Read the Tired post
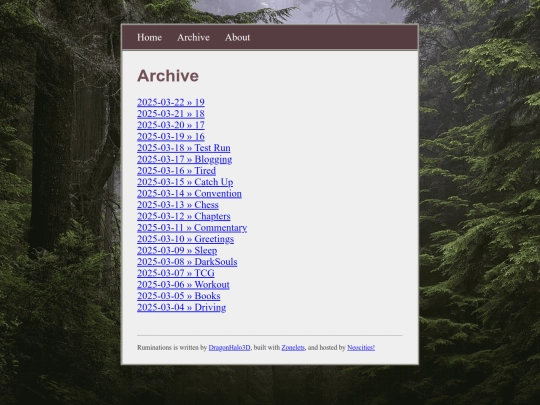This screenshot has width=540, height=405. [176, 170]
